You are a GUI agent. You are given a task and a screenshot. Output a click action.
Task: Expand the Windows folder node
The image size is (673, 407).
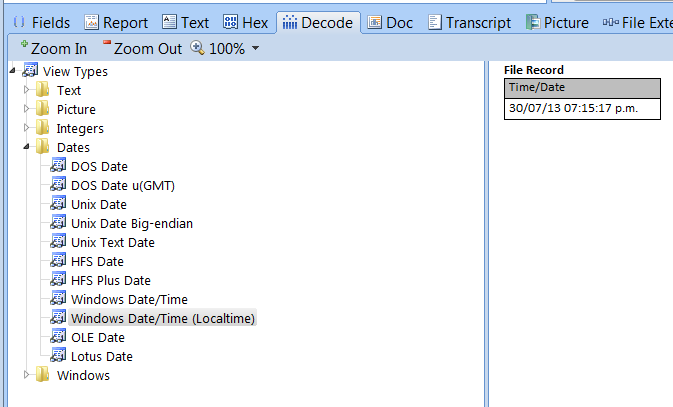(26, 375)
